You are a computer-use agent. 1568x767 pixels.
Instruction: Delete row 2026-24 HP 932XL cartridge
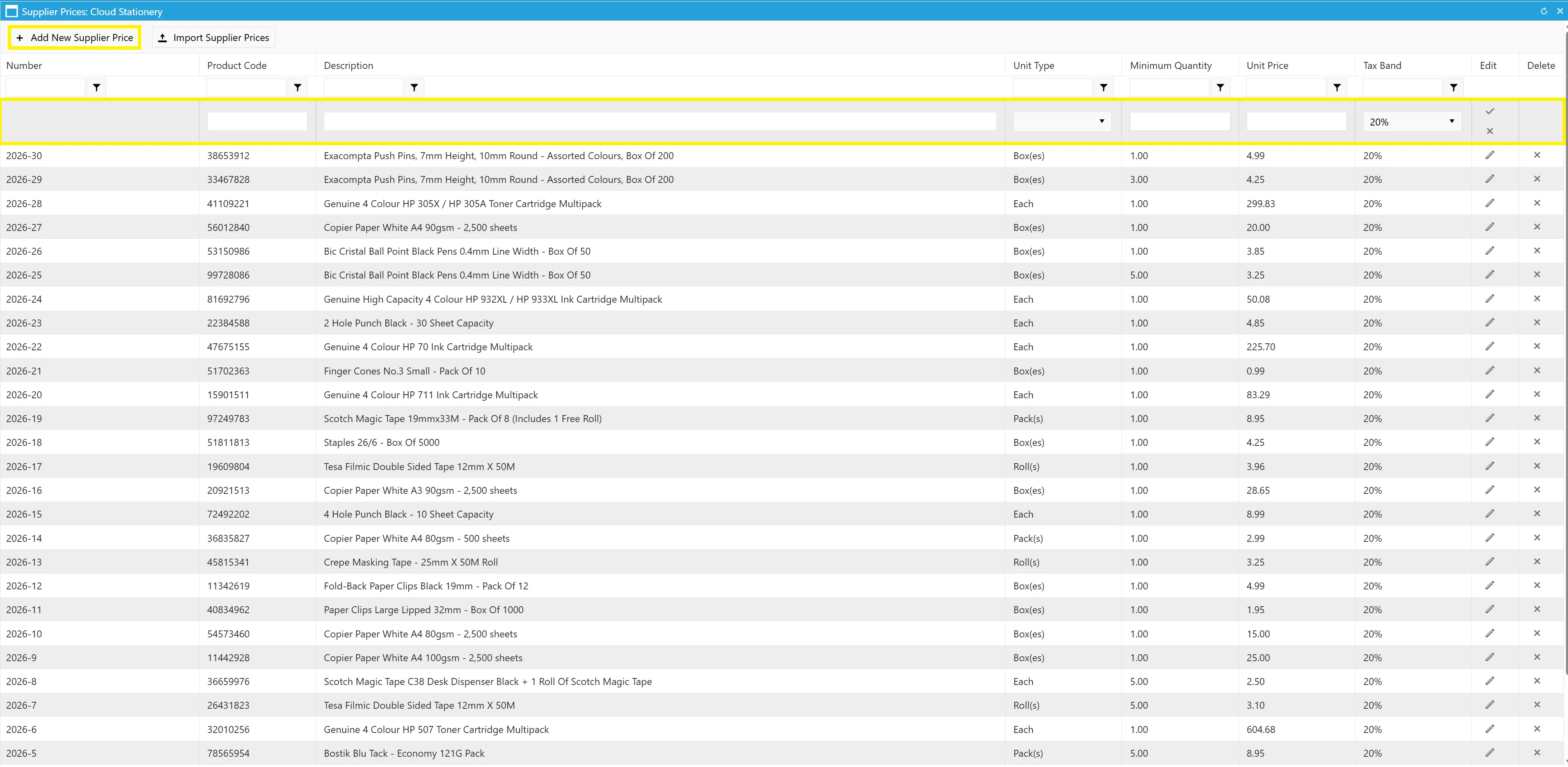(1537, 299)
